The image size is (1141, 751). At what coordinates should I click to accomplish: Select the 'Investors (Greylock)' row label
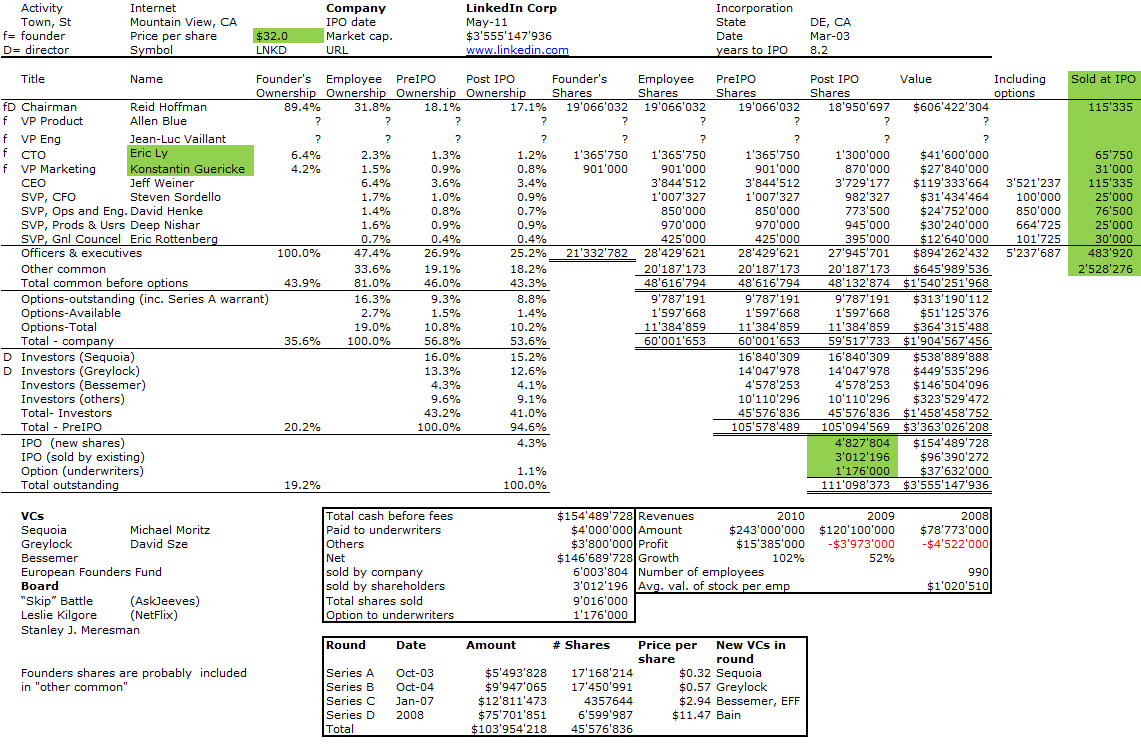click(x=80, y=371)
